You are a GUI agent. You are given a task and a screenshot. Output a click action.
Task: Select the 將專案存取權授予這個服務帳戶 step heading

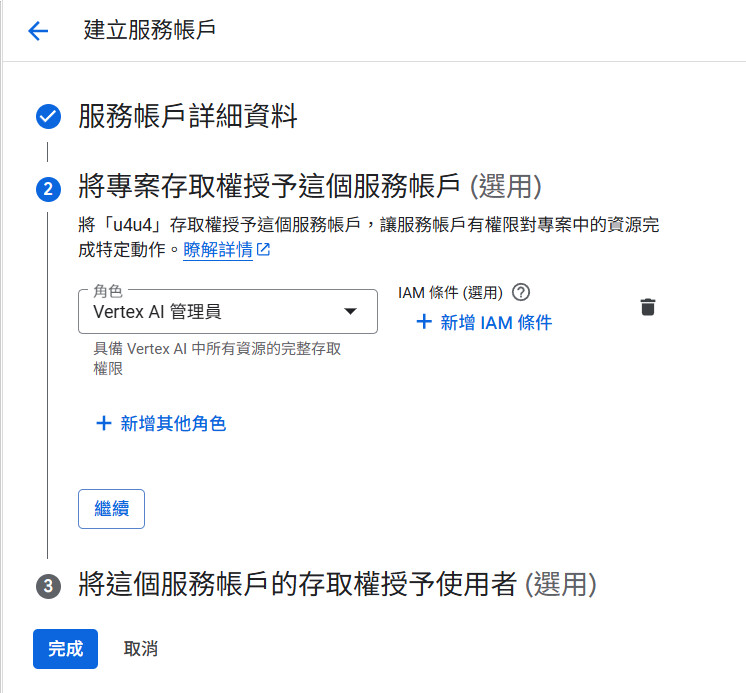pyautogui.click(x=269, y=186)
